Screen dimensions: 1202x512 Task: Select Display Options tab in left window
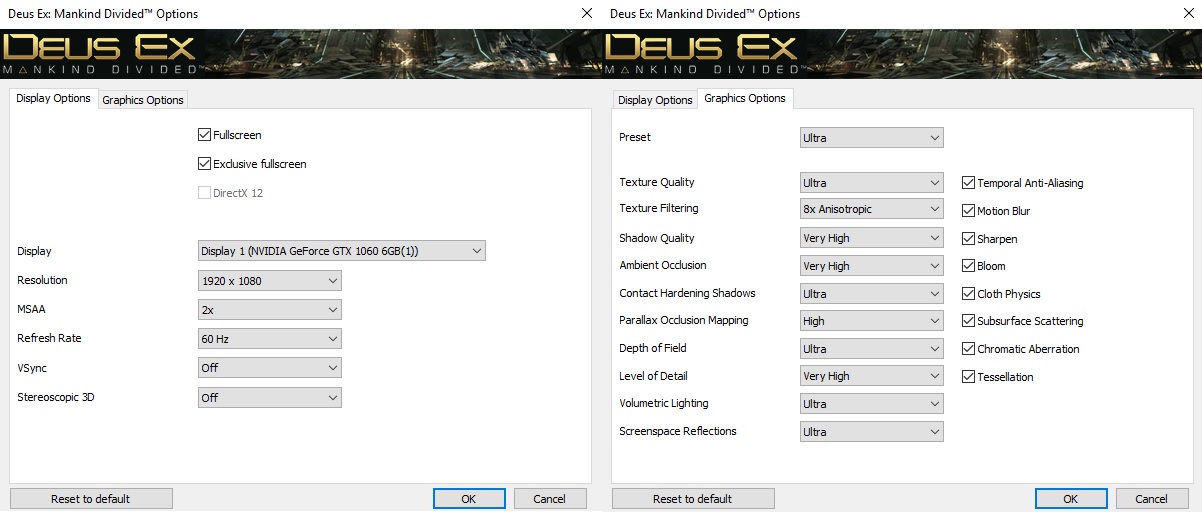[x=54, y=98]
